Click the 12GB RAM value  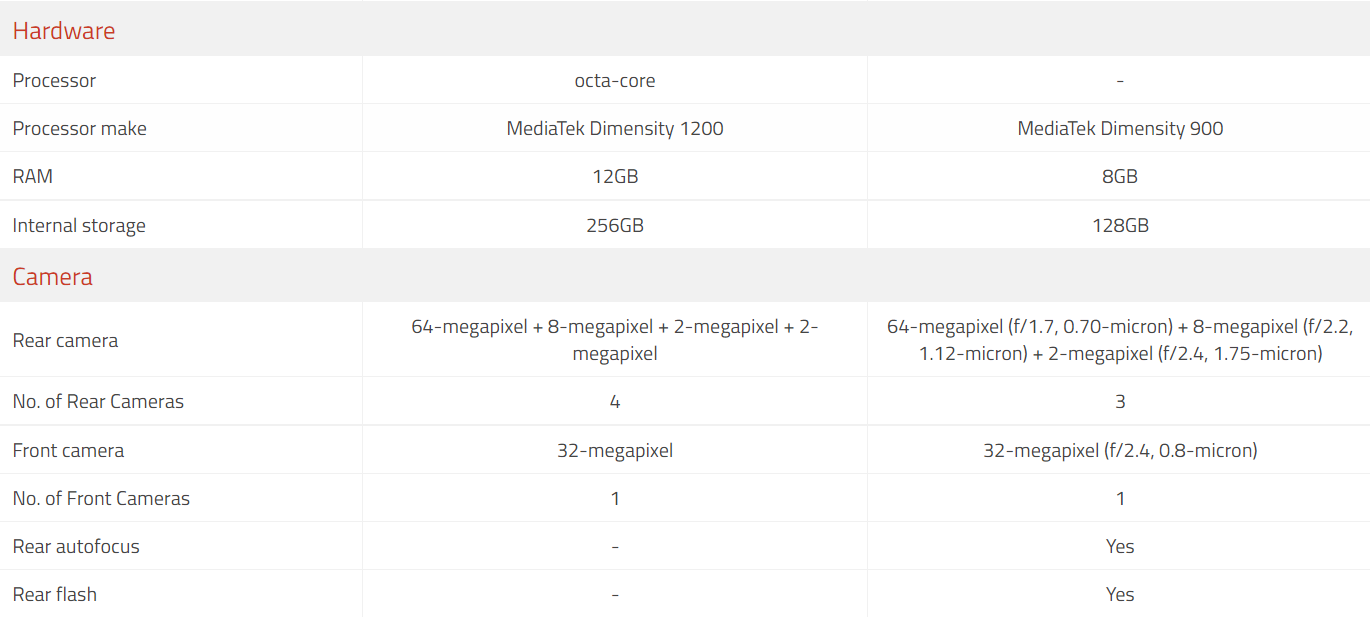(615, 177)
